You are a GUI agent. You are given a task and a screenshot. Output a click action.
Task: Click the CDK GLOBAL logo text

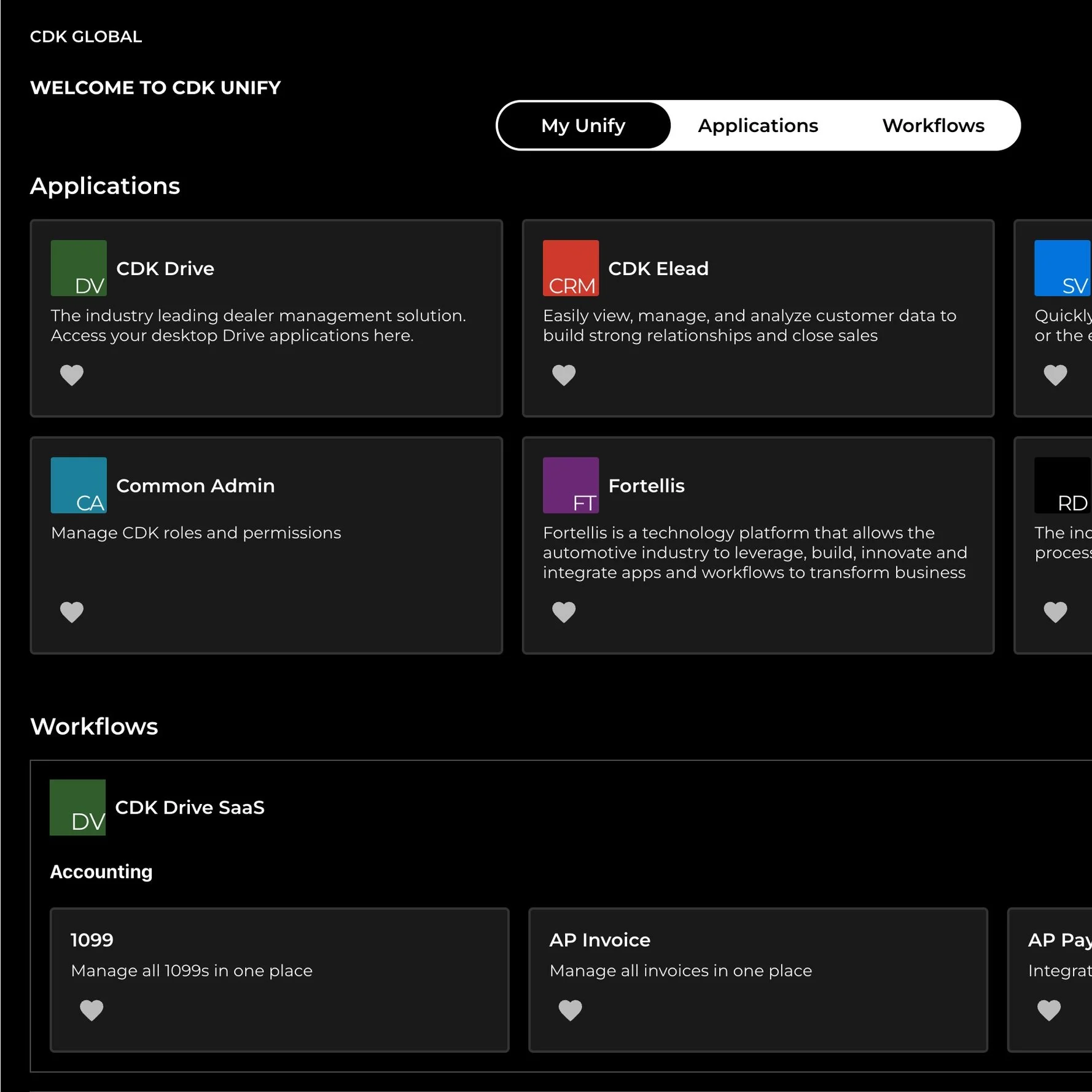point(86,36)
